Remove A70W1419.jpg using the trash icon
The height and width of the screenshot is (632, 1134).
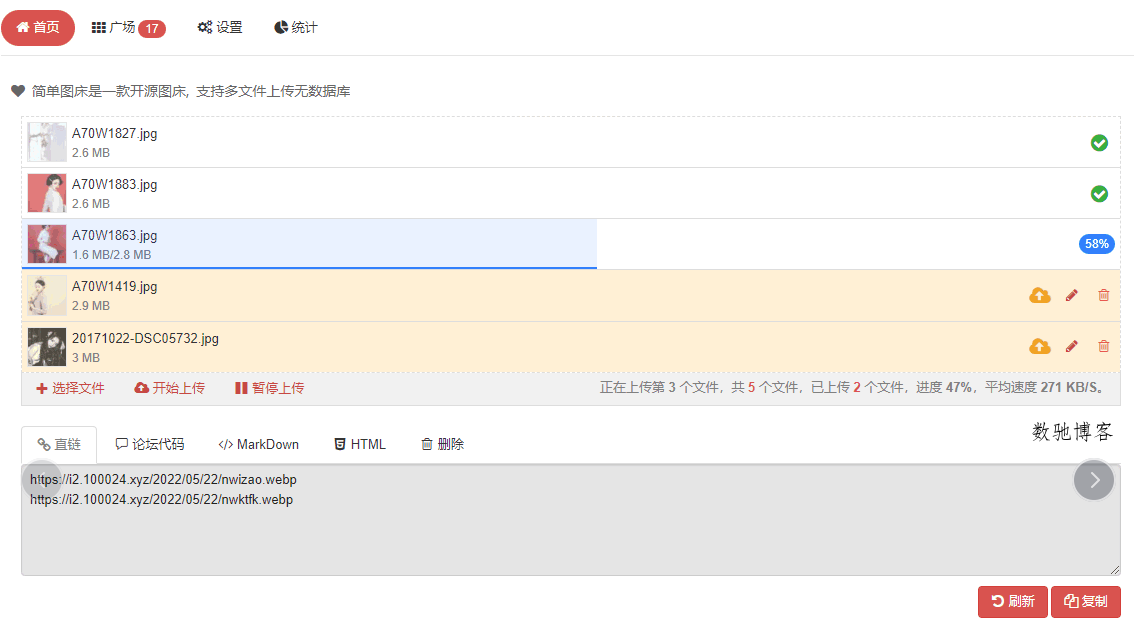tap(1104, 295)
